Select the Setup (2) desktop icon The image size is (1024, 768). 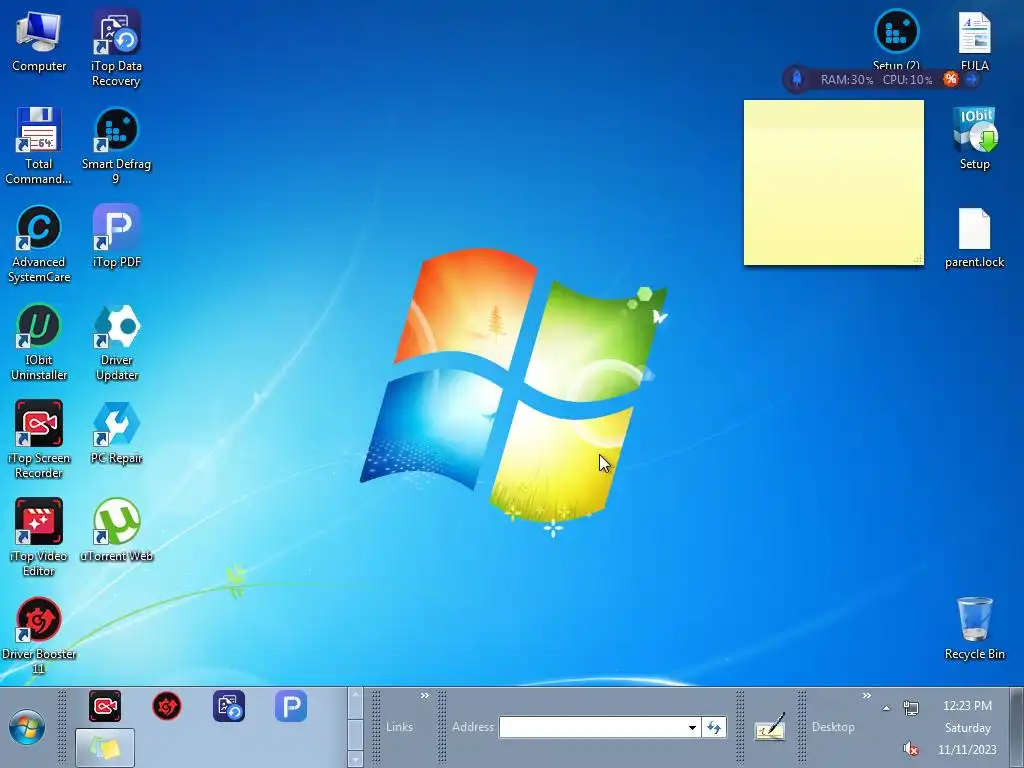click(896, 39)
